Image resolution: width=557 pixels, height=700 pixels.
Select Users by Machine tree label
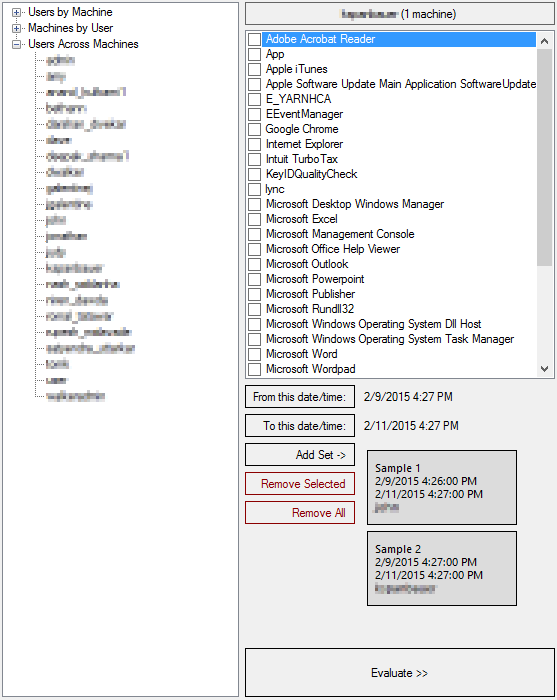pyautogui.click(x=70, y=12)
